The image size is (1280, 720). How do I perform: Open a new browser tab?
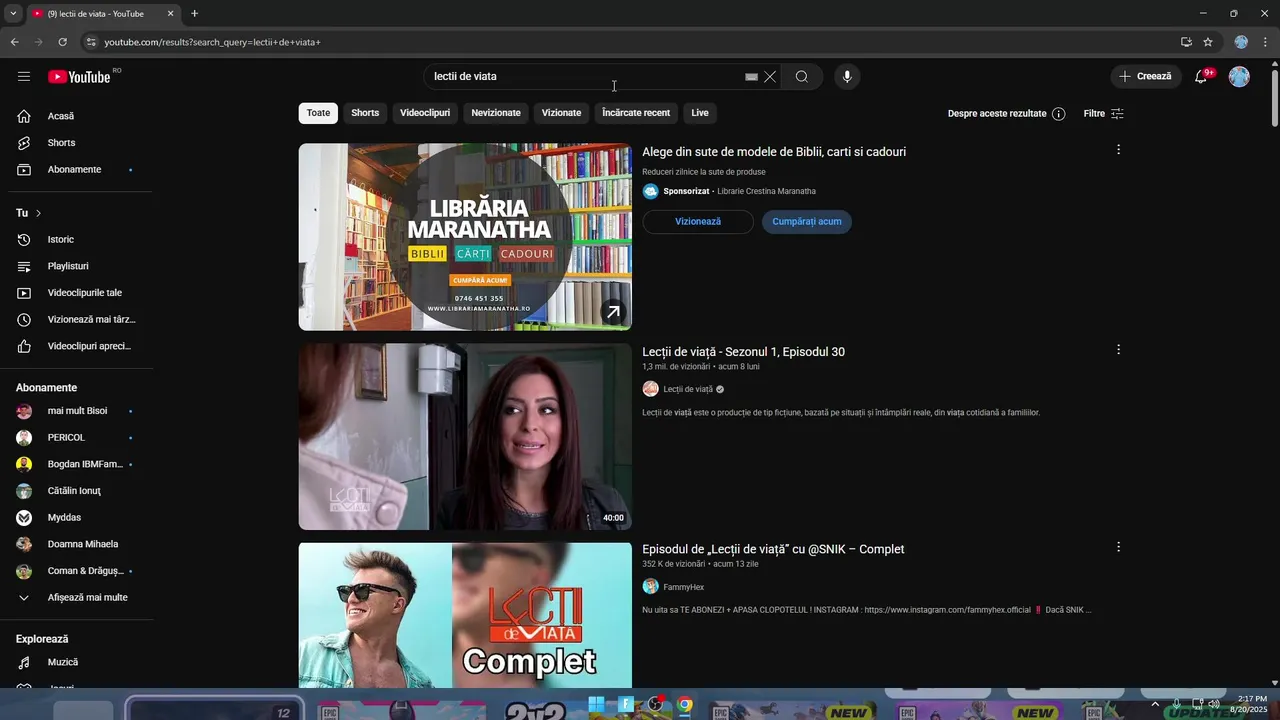coord(194,14)
